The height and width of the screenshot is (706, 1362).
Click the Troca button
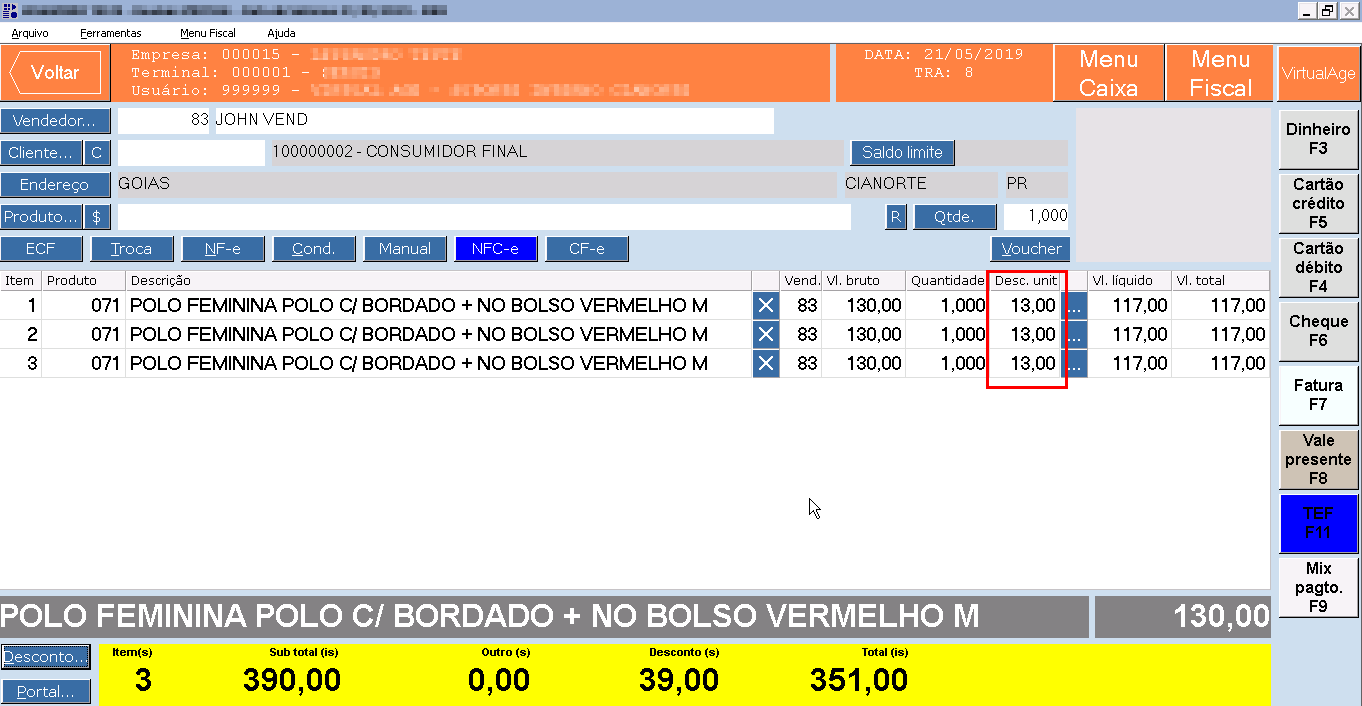tap(132, 249)
